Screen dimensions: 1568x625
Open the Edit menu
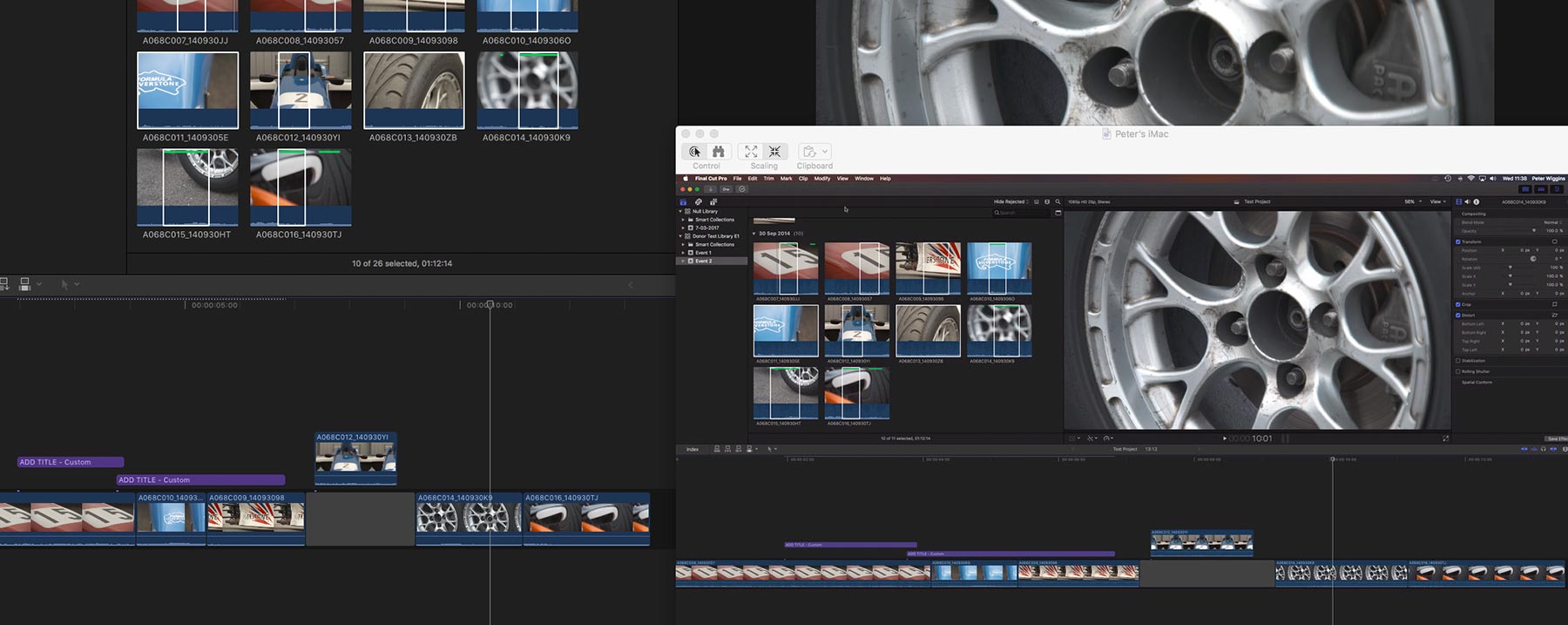[x=753, y=179]
